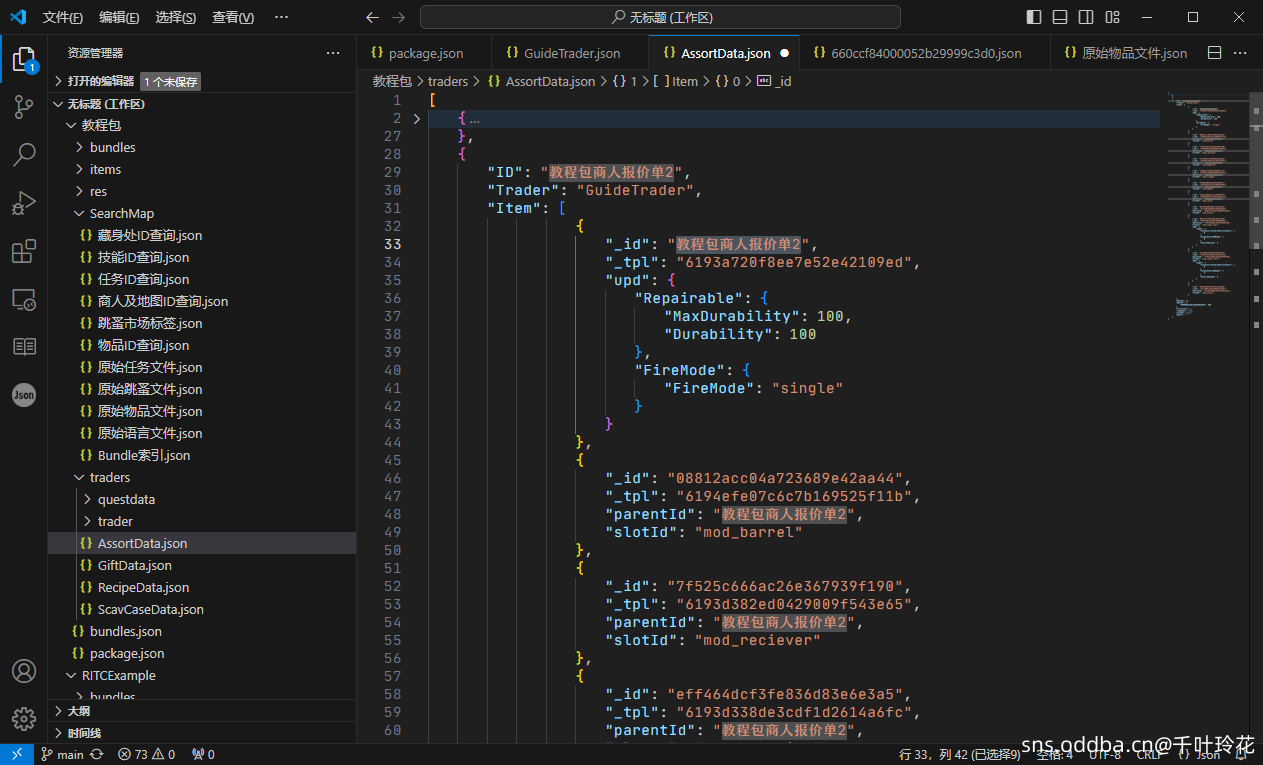Split the editor to the right
This screenshot has height=765, width=1263.
coord(1215,53)
